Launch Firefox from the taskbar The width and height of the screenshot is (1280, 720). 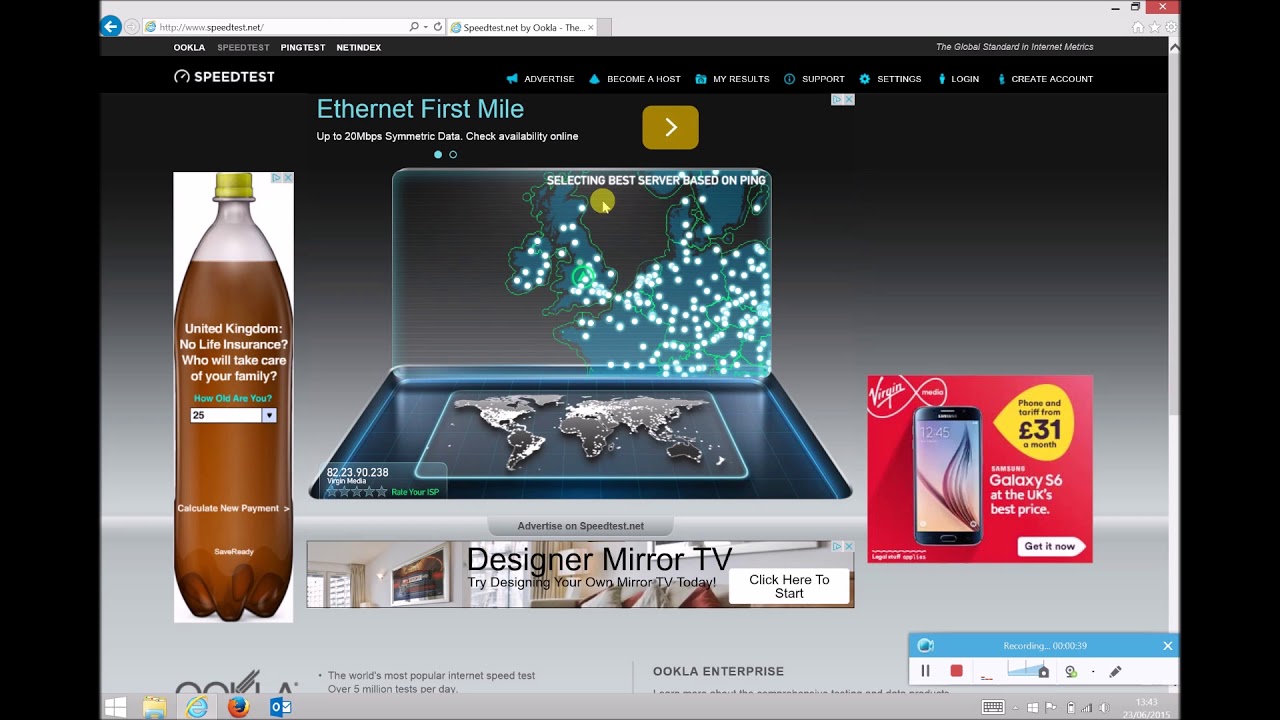point(238,707)
